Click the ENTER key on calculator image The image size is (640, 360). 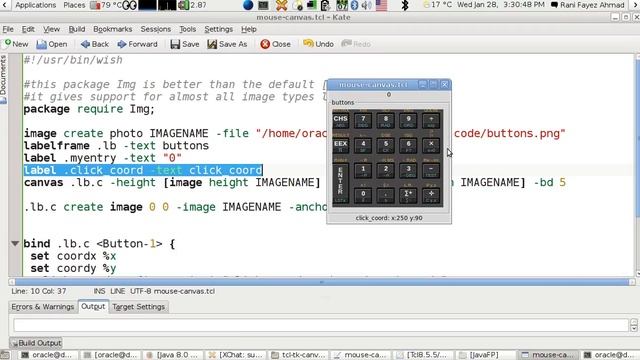340,182
